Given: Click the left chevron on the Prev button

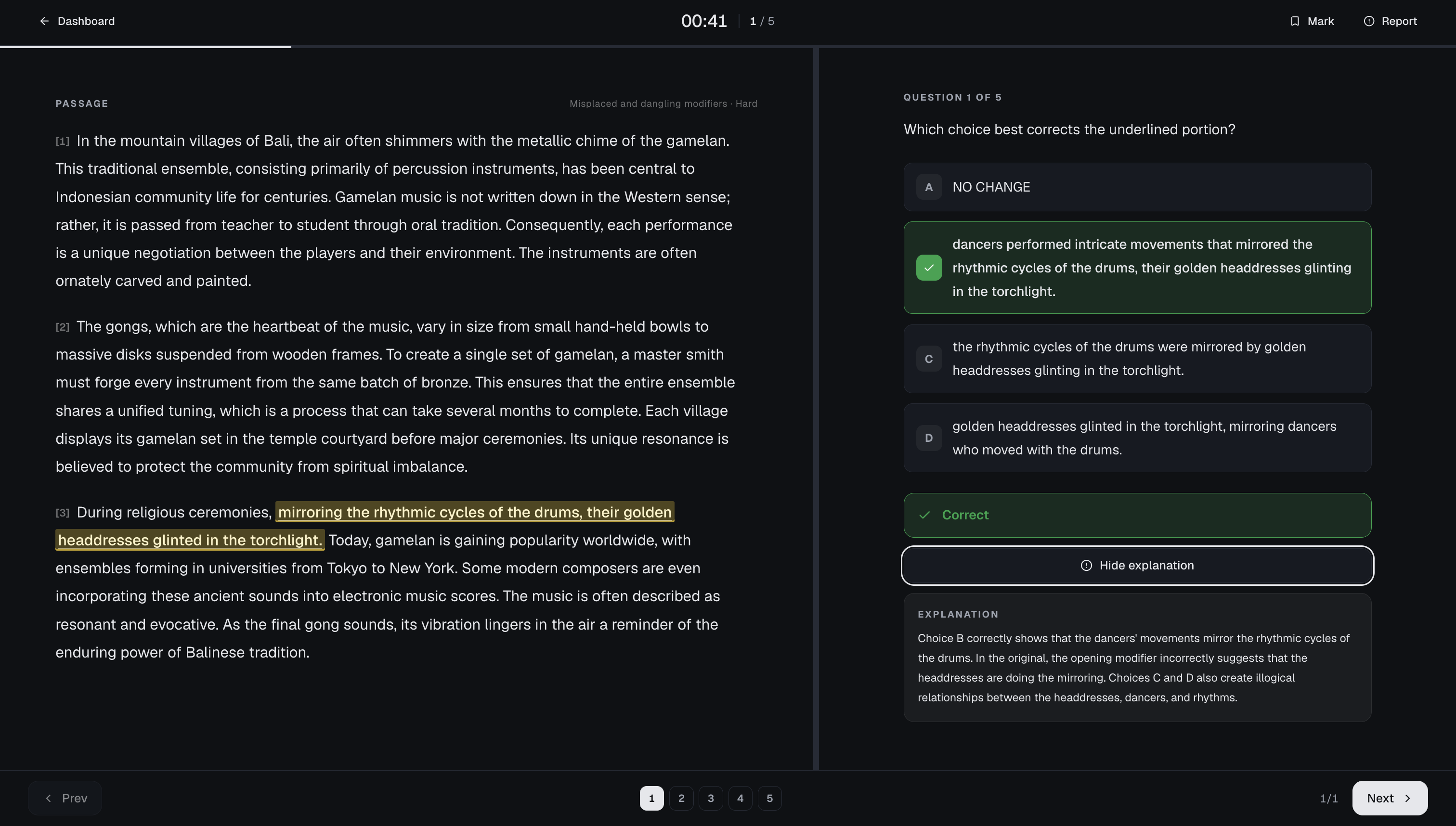Looking at the screenshot, I should [49, 798].
